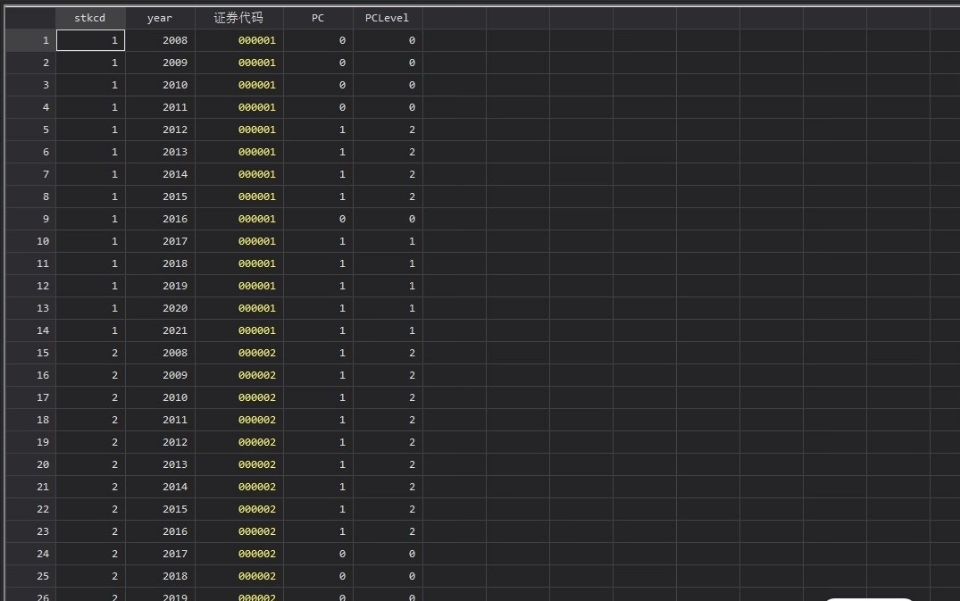Select the stkcd column header
Viewport: 960px width, 601px height.
90,18
